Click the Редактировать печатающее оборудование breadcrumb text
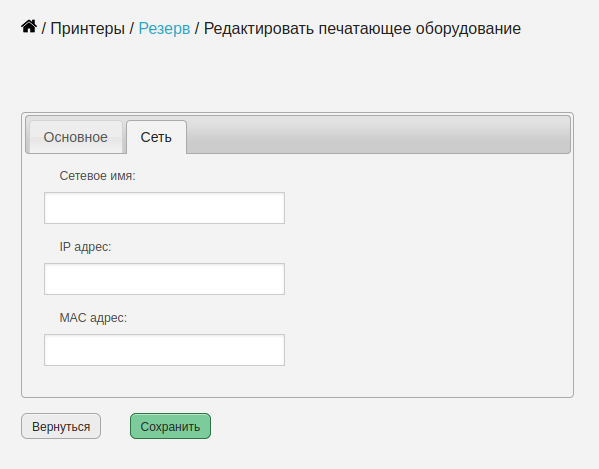This screenshot has width=599, height=469. coord(362,29)
